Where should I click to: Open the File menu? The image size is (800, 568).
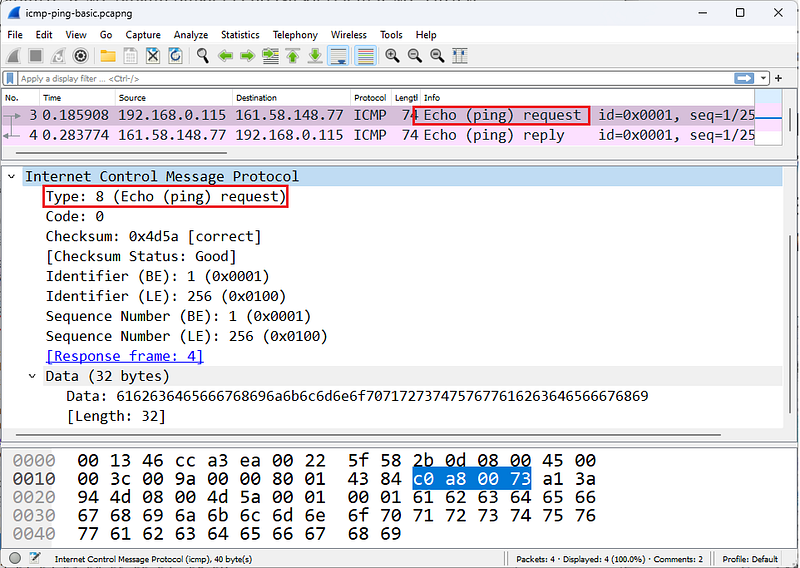15,35
